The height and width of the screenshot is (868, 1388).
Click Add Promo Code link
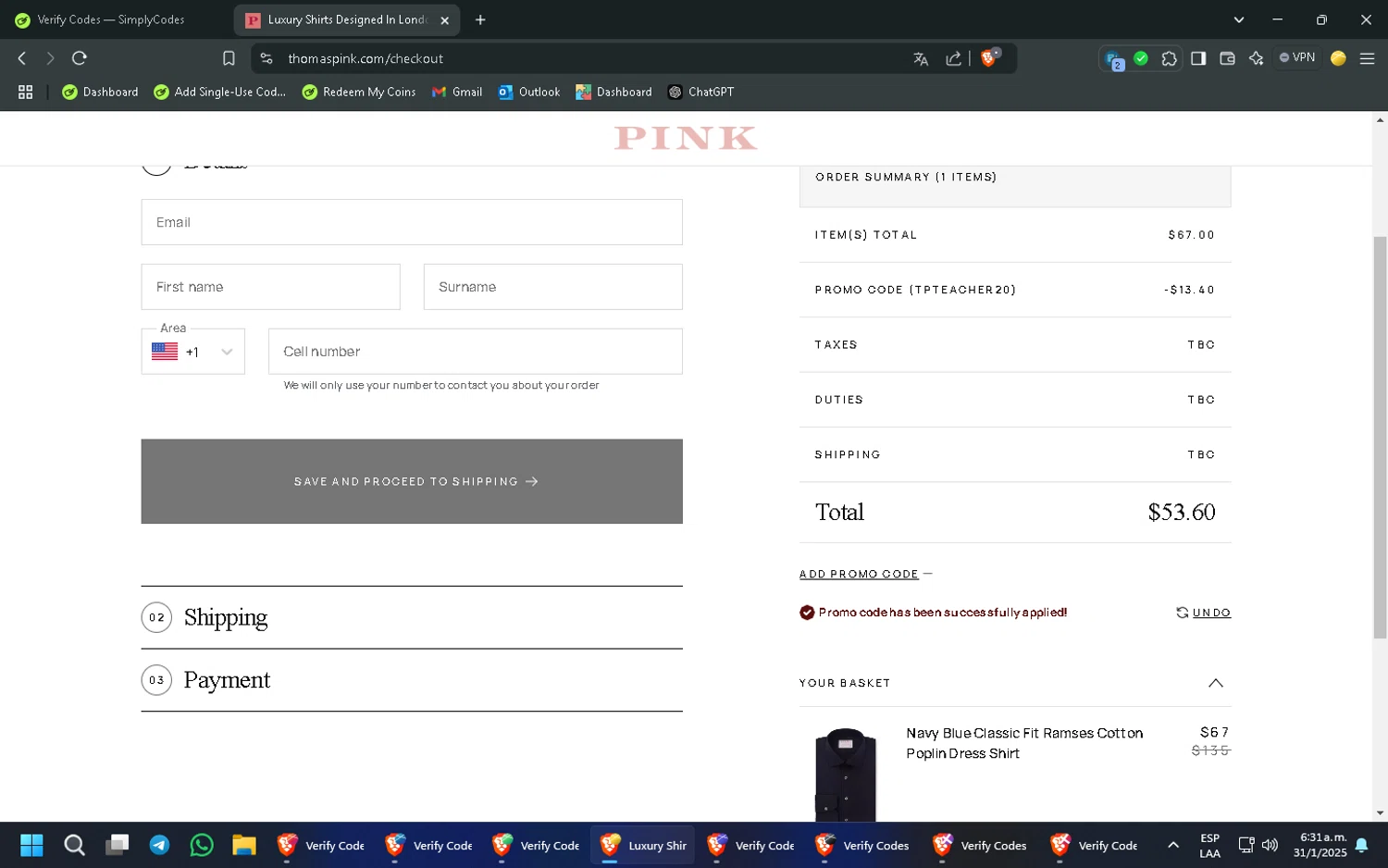pos(859,574)
